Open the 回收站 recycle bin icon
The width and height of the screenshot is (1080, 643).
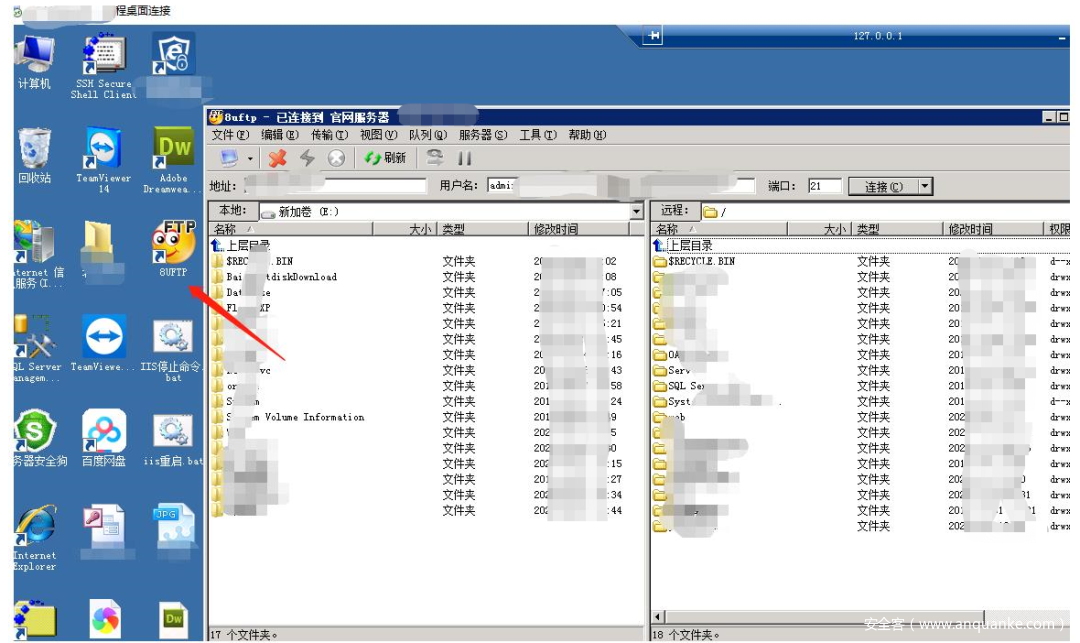tap(34, 156)
